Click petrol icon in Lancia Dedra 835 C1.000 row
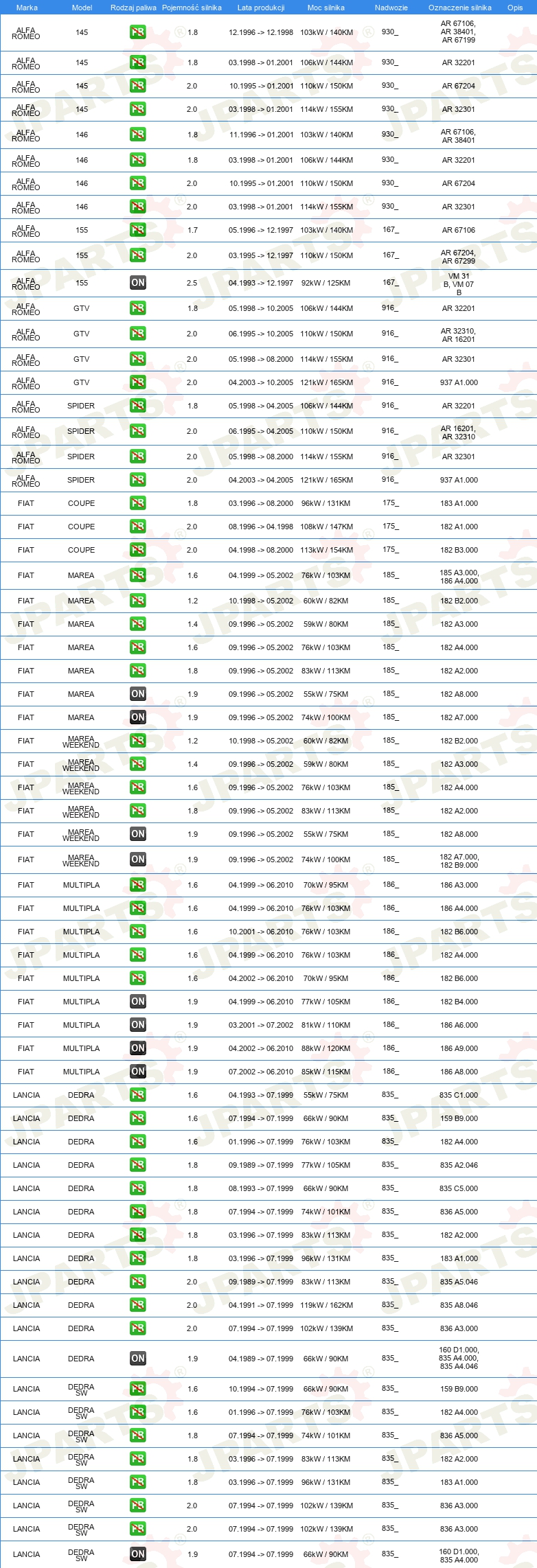 (138, 1095)
